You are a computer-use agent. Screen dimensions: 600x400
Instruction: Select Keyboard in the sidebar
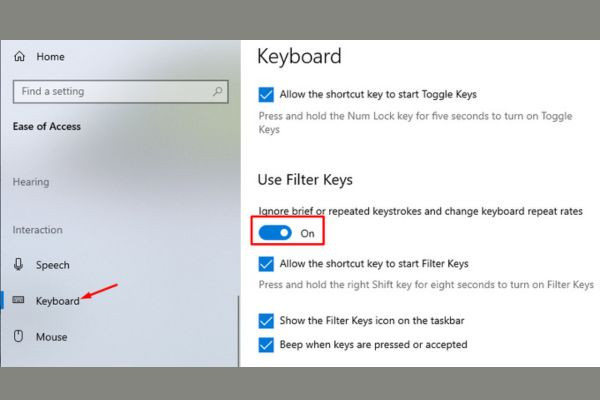click(x=58, y=301)
